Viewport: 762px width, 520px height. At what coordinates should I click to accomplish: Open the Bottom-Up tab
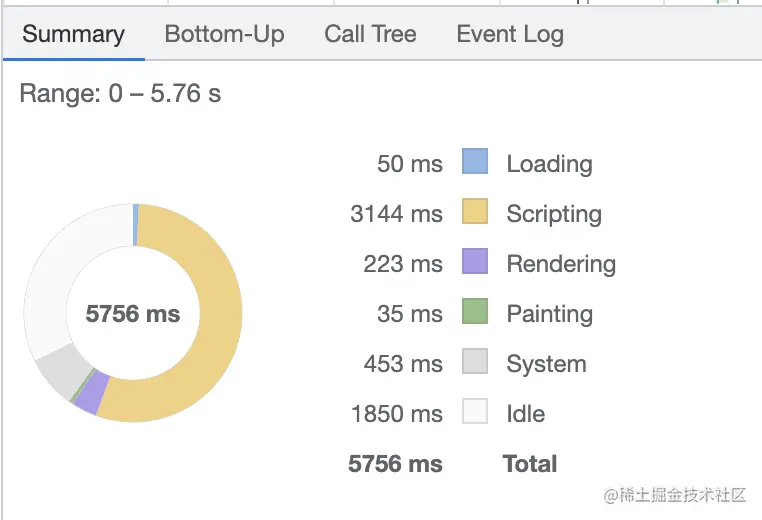coord(224,34)
